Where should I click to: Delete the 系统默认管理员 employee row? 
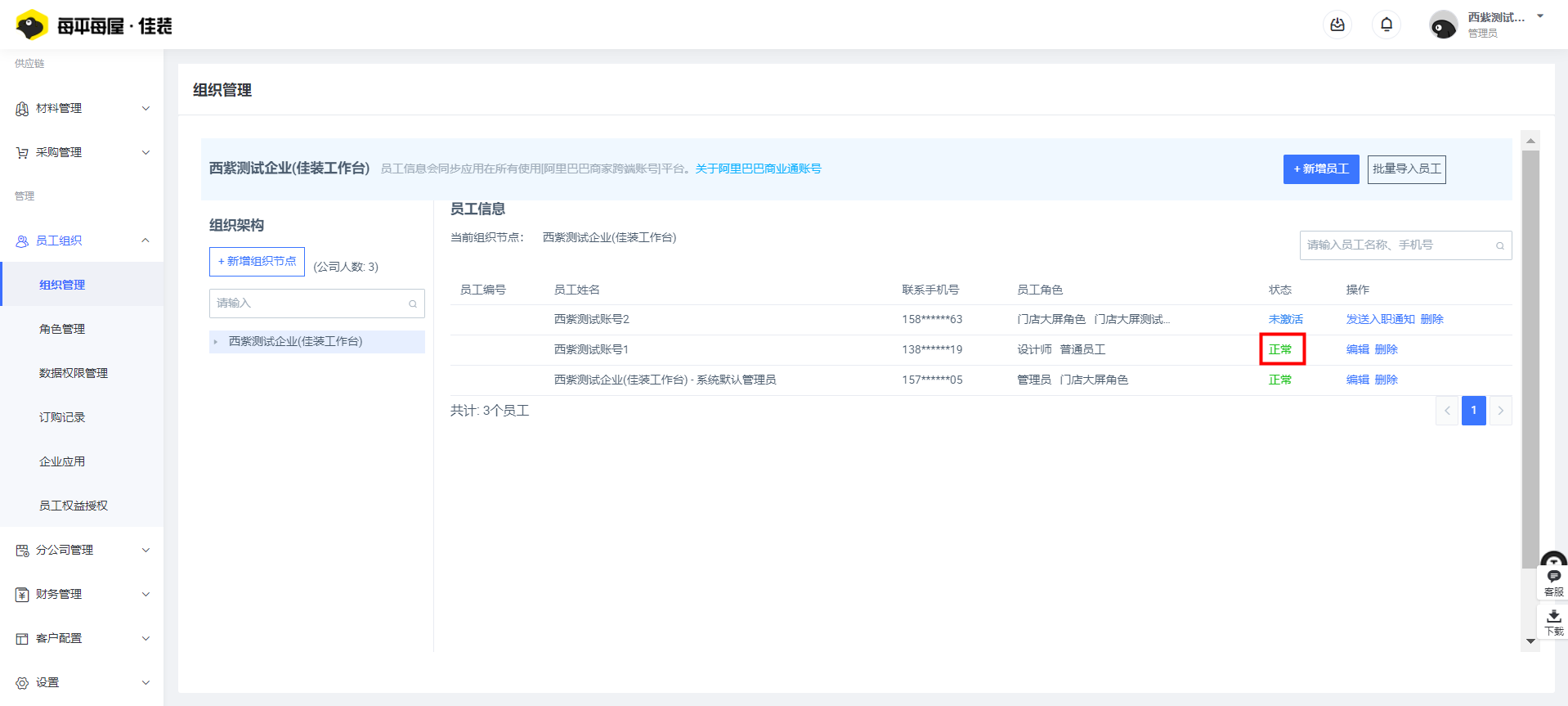point(1387,380)
